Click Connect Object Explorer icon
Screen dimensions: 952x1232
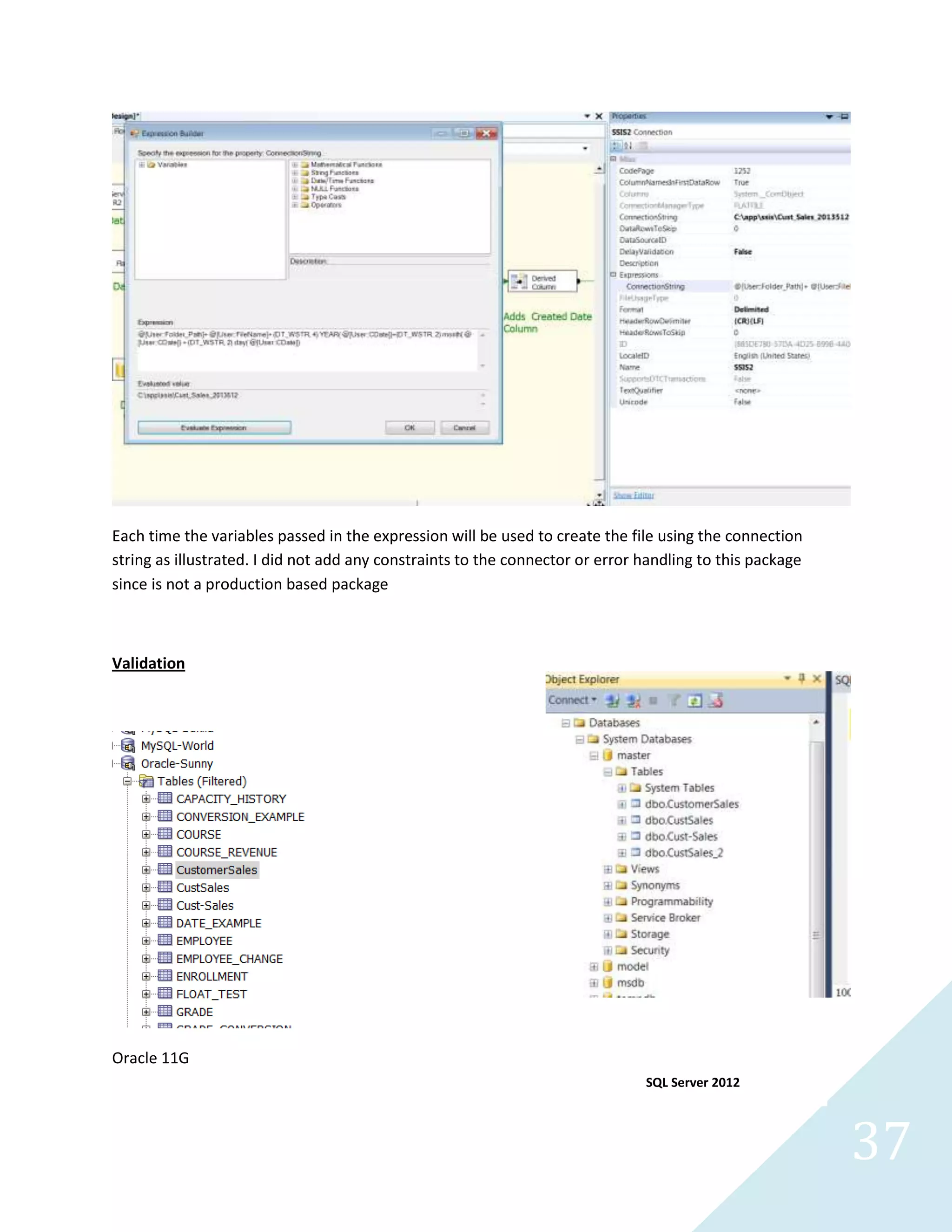coord(612,701)
